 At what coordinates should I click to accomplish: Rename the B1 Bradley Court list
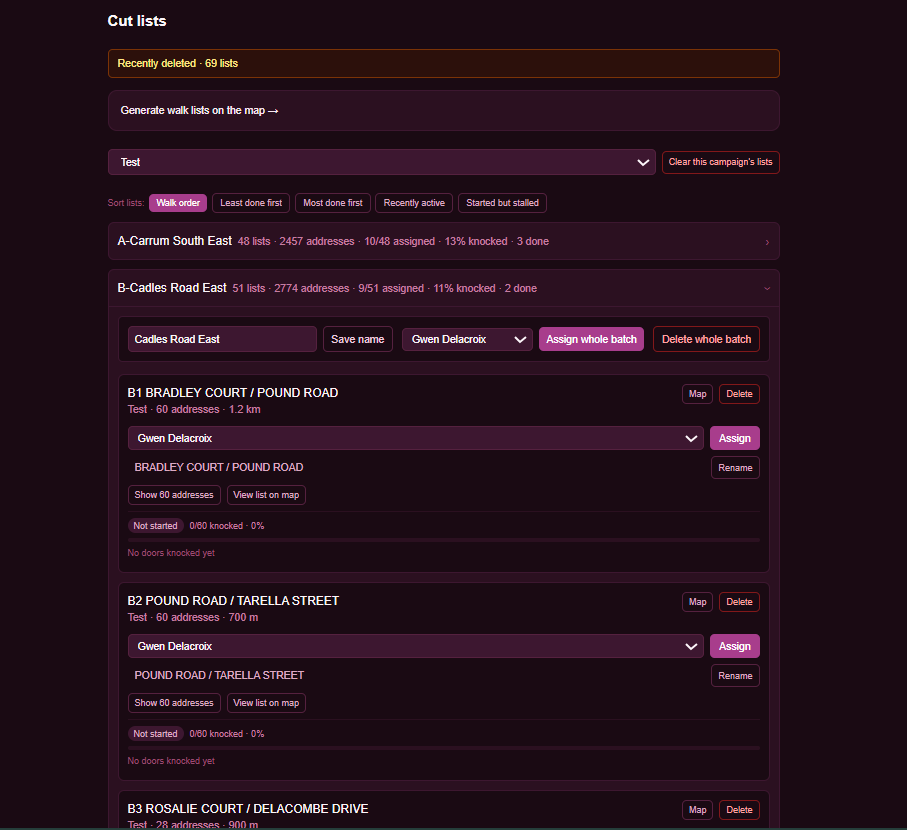tap(735, 467)
